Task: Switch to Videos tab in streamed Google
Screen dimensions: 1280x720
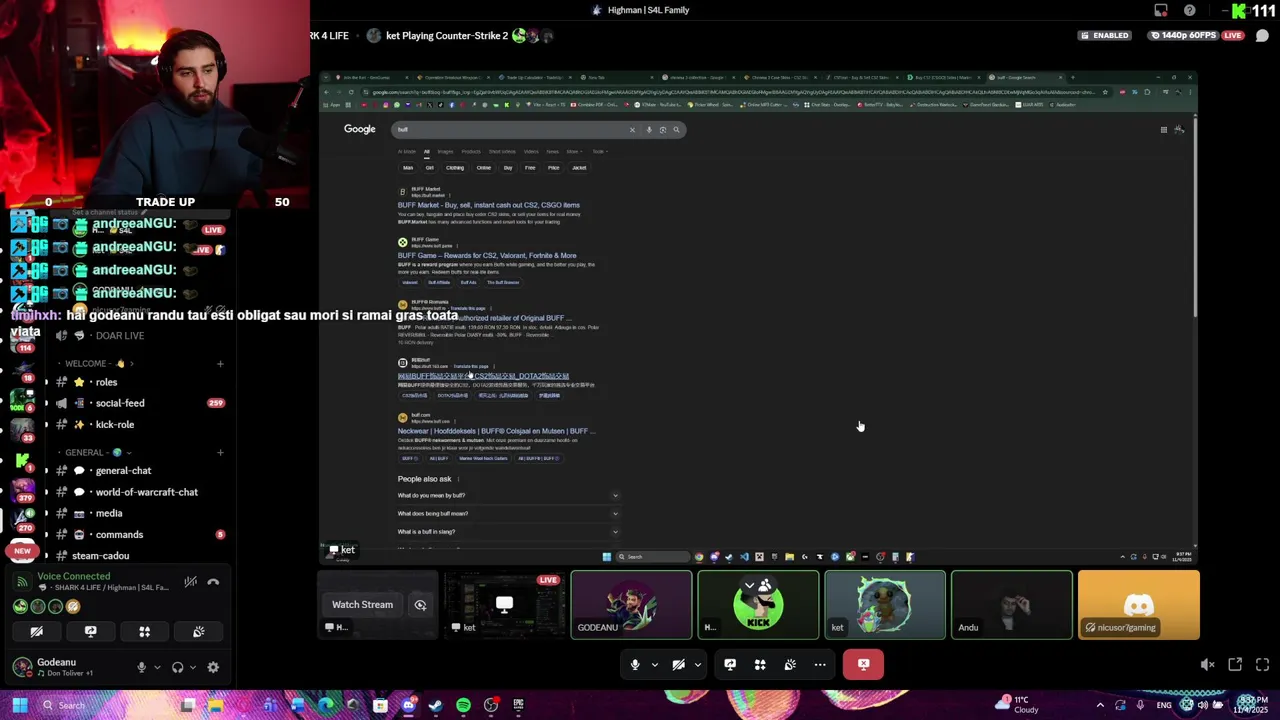Action: tap(531, 152)
